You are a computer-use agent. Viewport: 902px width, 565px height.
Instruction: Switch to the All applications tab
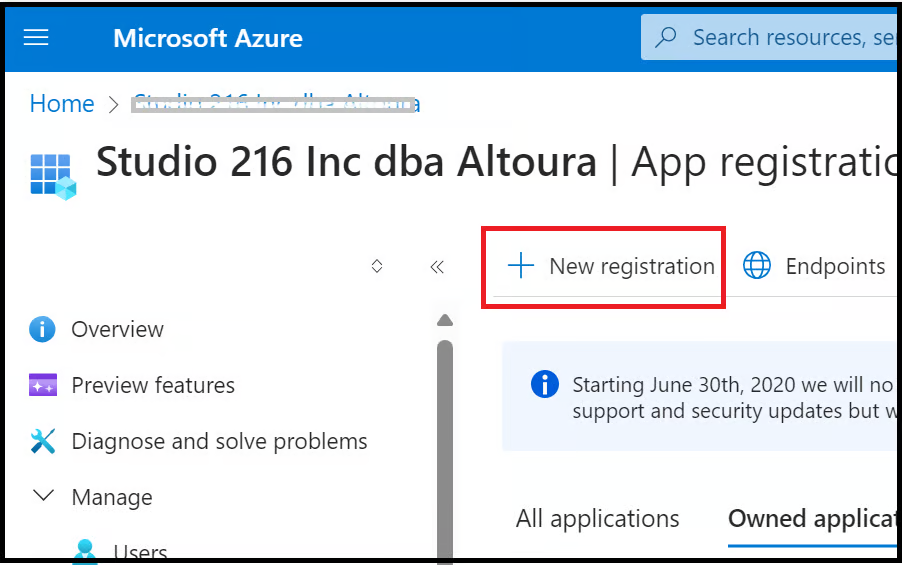pos(597,519)
